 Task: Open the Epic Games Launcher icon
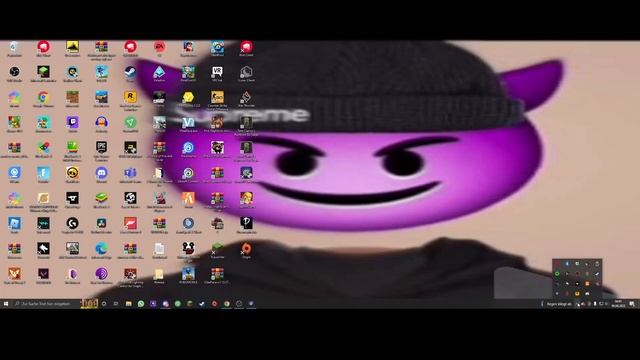click(101, 151)
